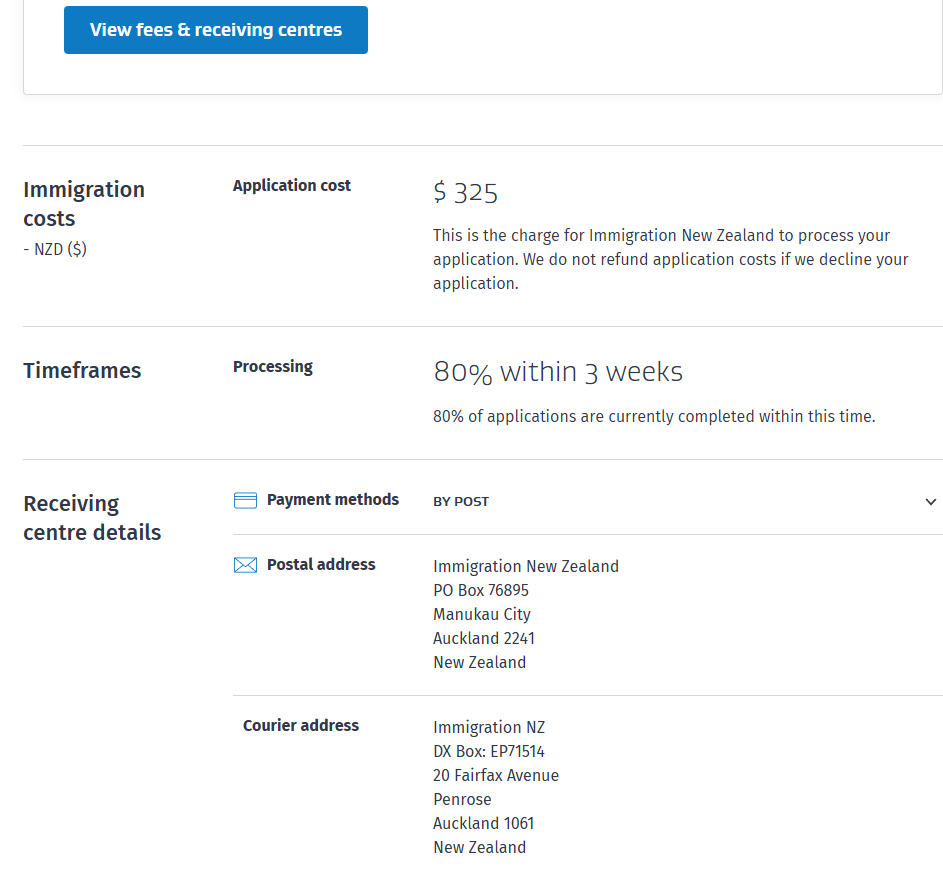Screen dimensions: 943x883
Task: Click the NZD ($) currency note
Action: coord(55,250)
